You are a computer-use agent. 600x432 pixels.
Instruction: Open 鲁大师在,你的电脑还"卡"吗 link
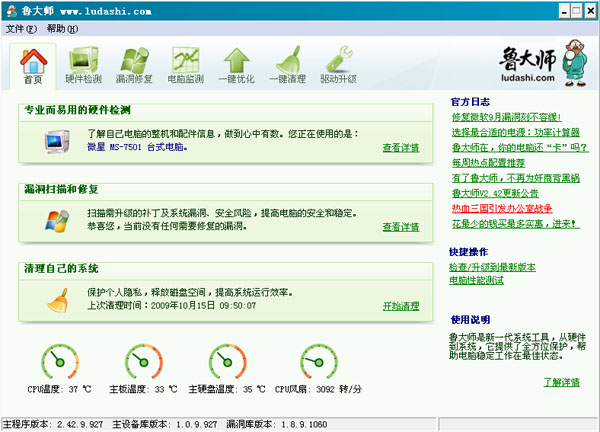click(520, 148)
